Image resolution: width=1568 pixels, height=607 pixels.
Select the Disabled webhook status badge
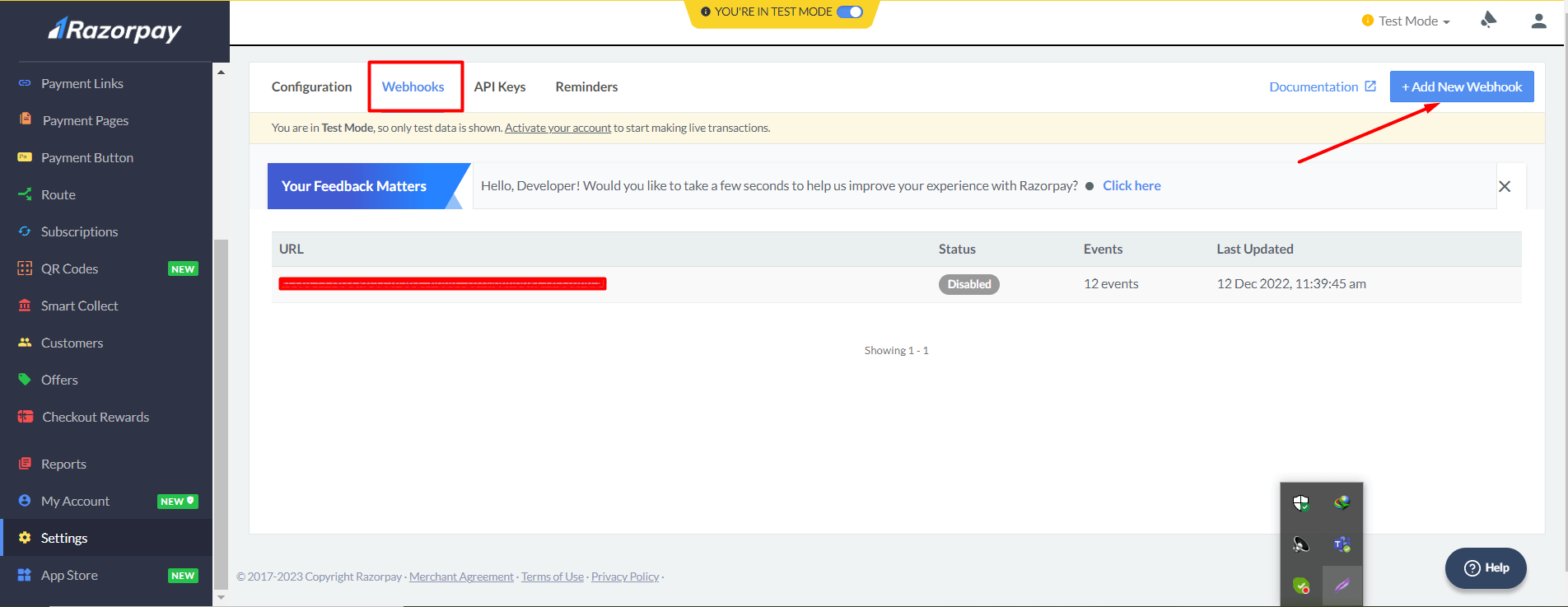[968, 284]
